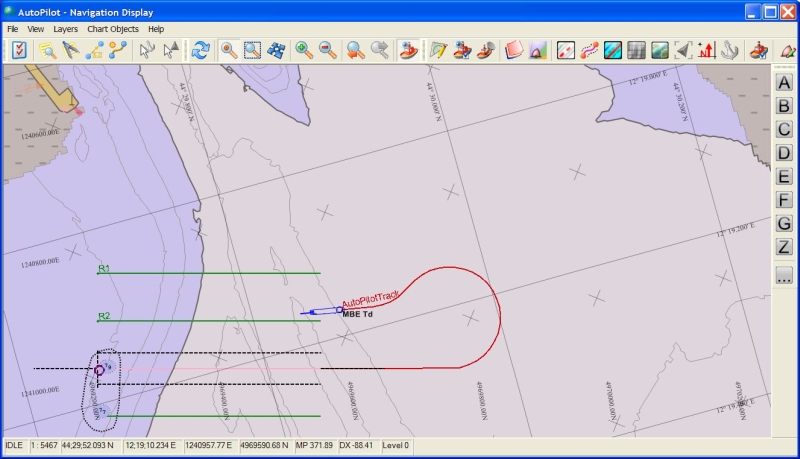Image resolution: width=800 pixels, height=459 pixels.
Task: Select the zoom-to-window rectangle tool
Action: (253, 50)
